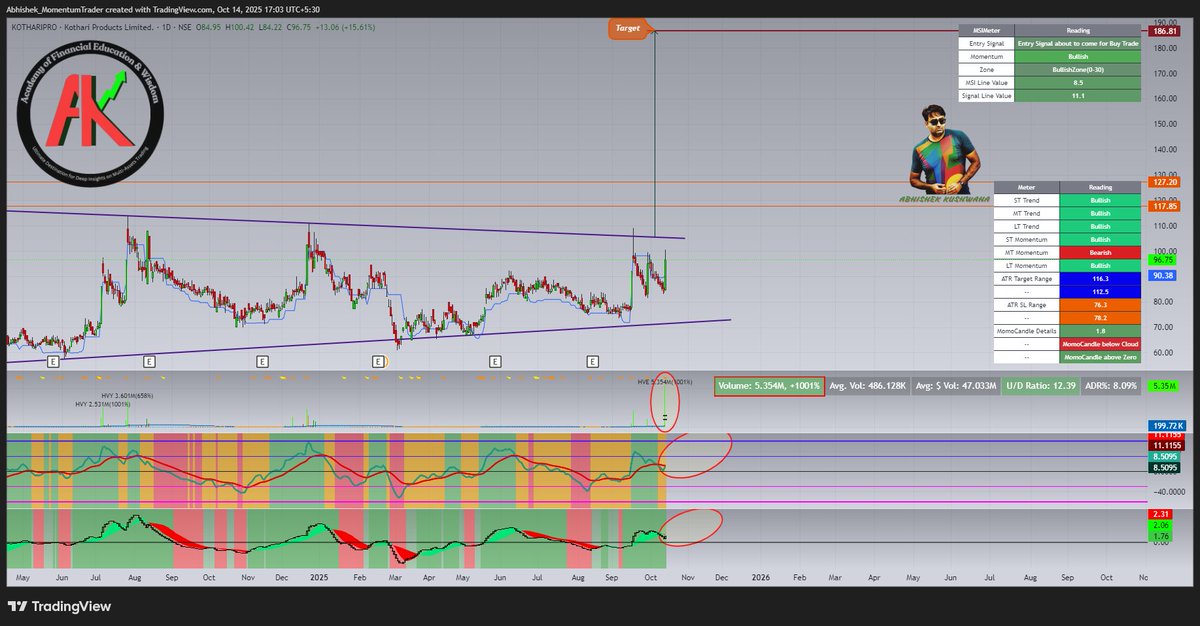Click the MSIMeter header of the top table
The width and height of the screenshot is (1200, 626).
(x=986, y=30)
